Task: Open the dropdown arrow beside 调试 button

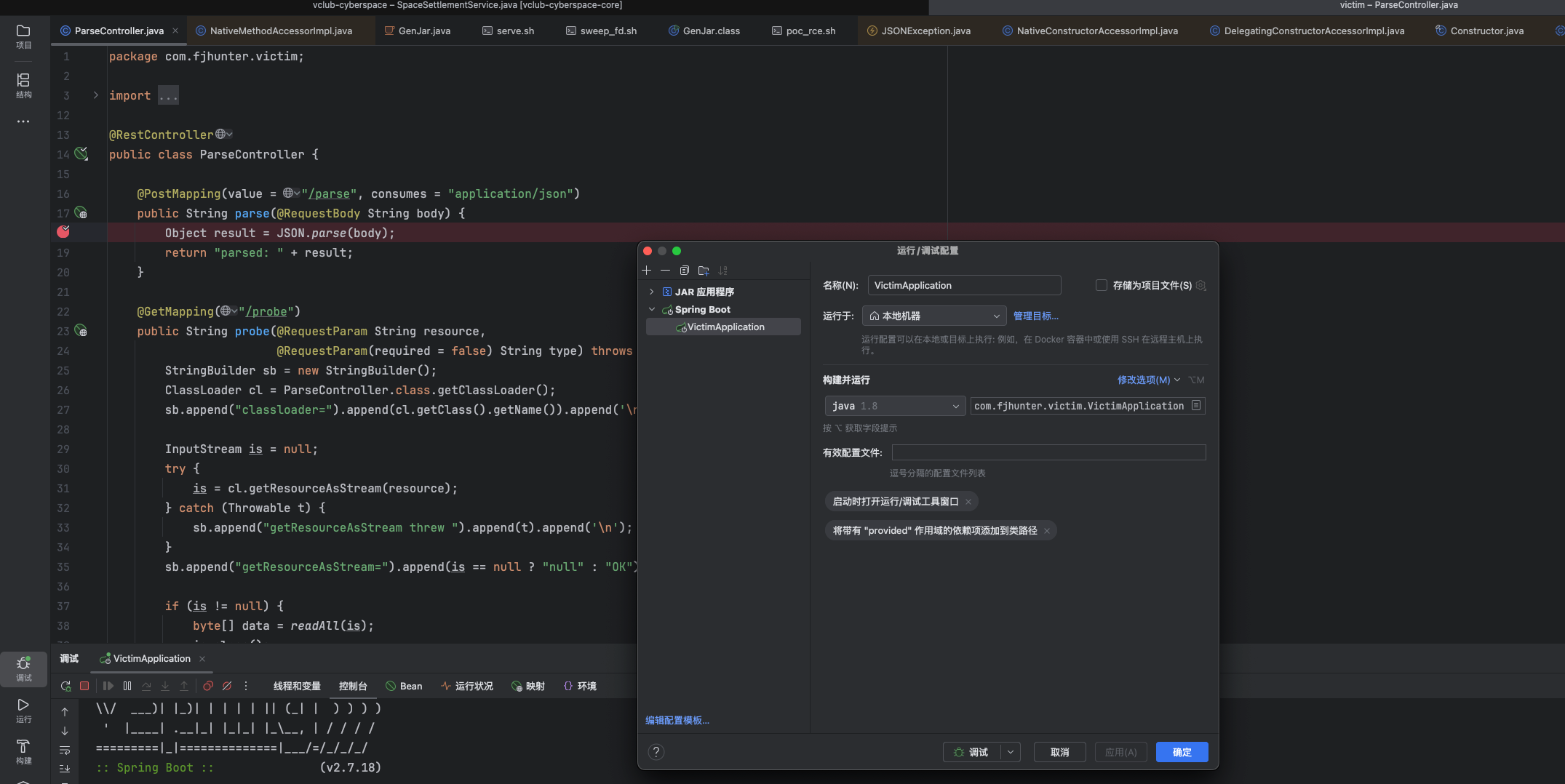Action: [x=1011, y=752]
